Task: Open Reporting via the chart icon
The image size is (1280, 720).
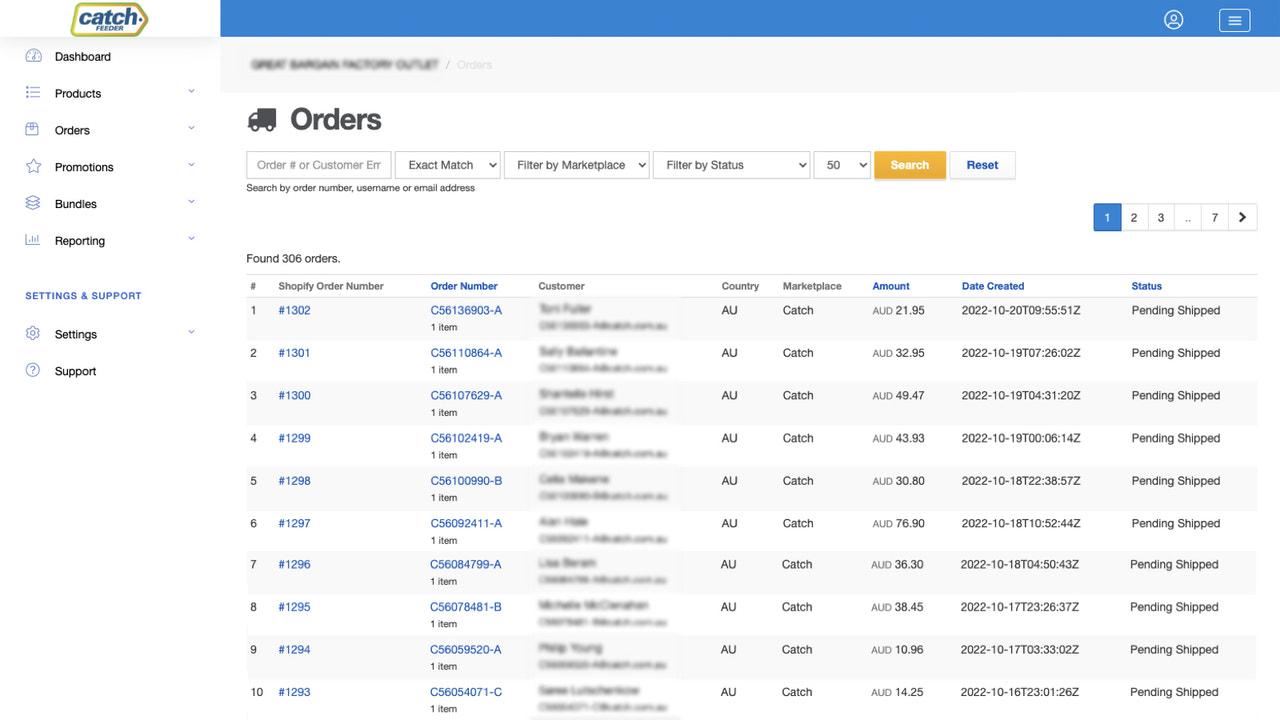Action: 30,240
